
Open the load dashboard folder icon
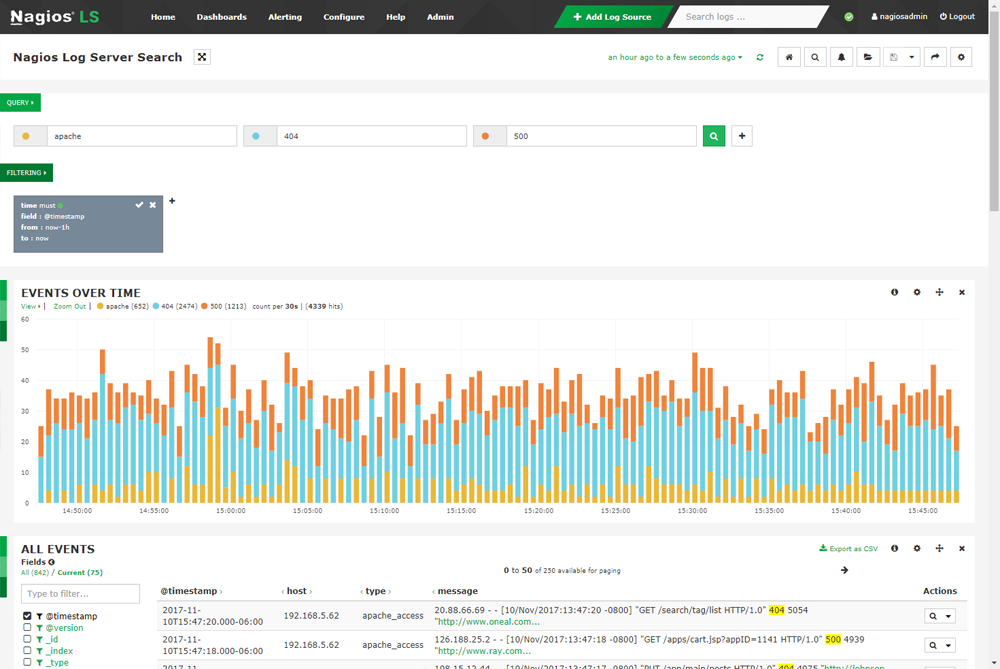(x=868, y=58)
